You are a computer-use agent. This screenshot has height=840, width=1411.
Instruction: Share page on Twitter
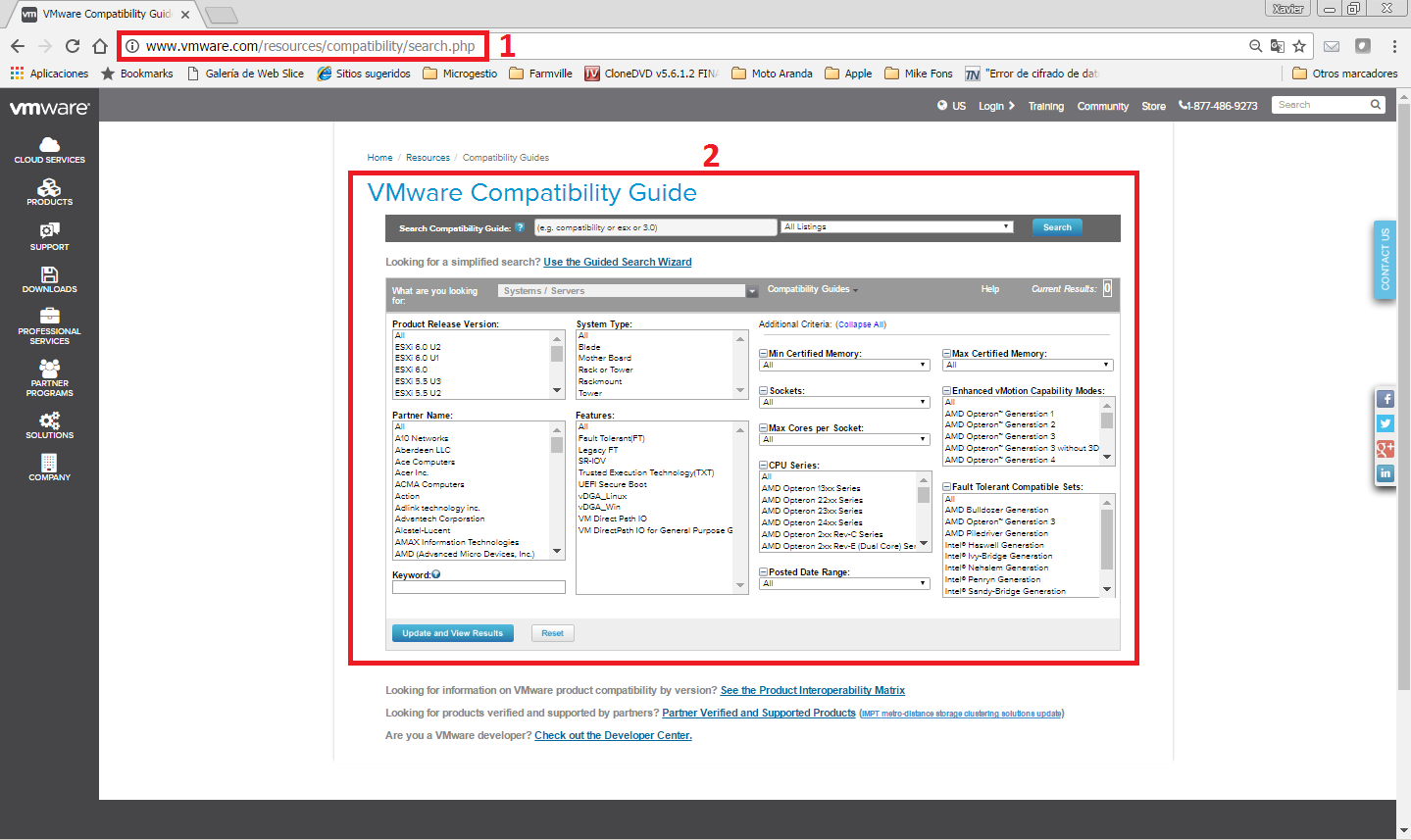tap(1386, 423)
